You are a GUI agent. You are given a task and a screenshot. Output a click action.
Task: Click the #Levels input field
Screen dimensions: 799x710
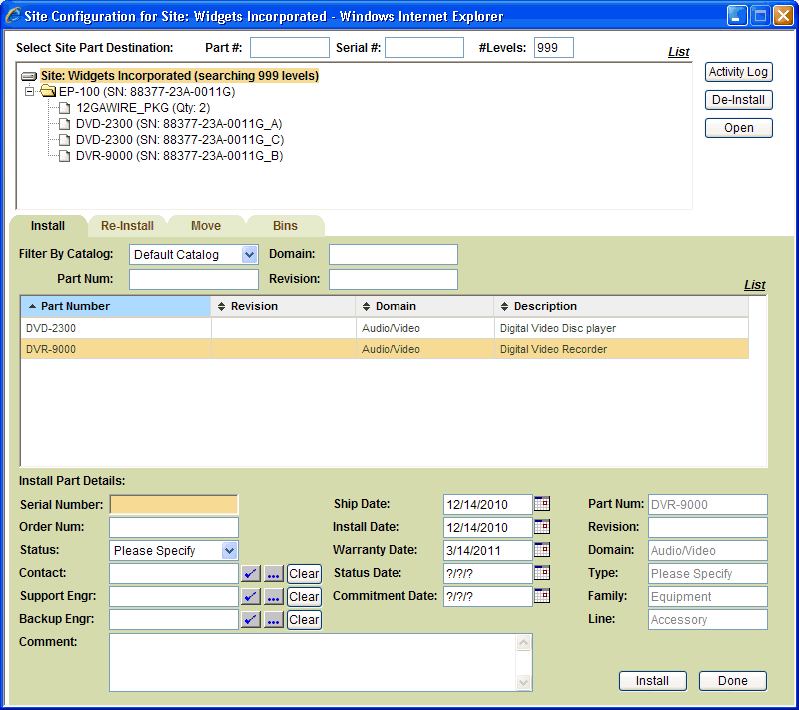[x=554, y=47]
